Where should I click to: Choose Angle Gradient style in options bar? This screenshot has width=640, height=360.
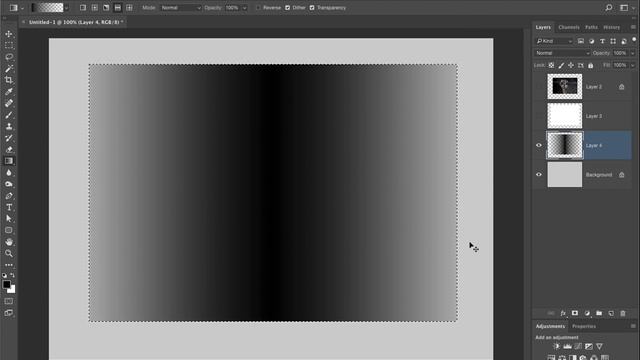tap(106, 8)
